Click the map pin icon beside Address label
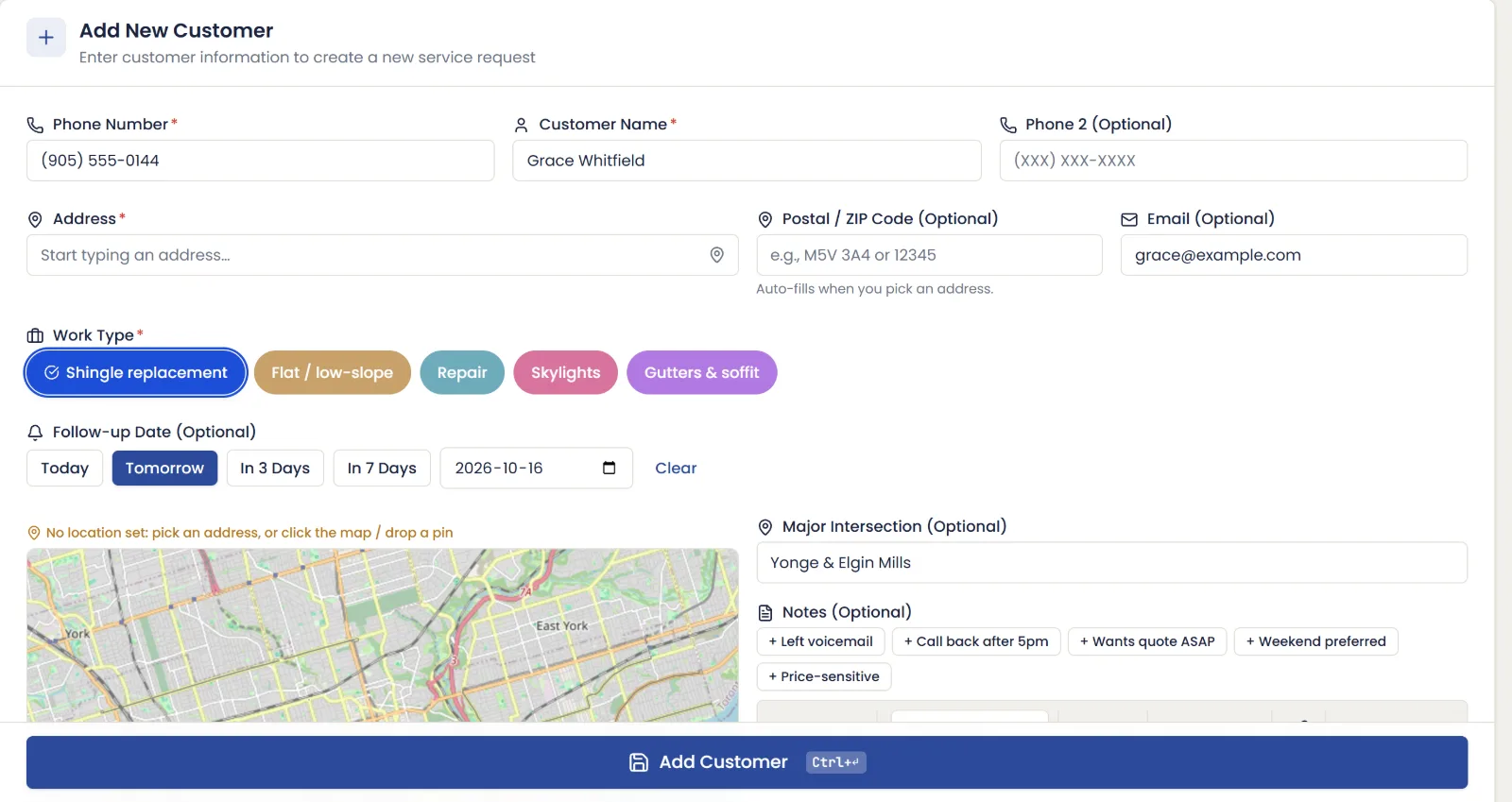 (x=35, y=219)
